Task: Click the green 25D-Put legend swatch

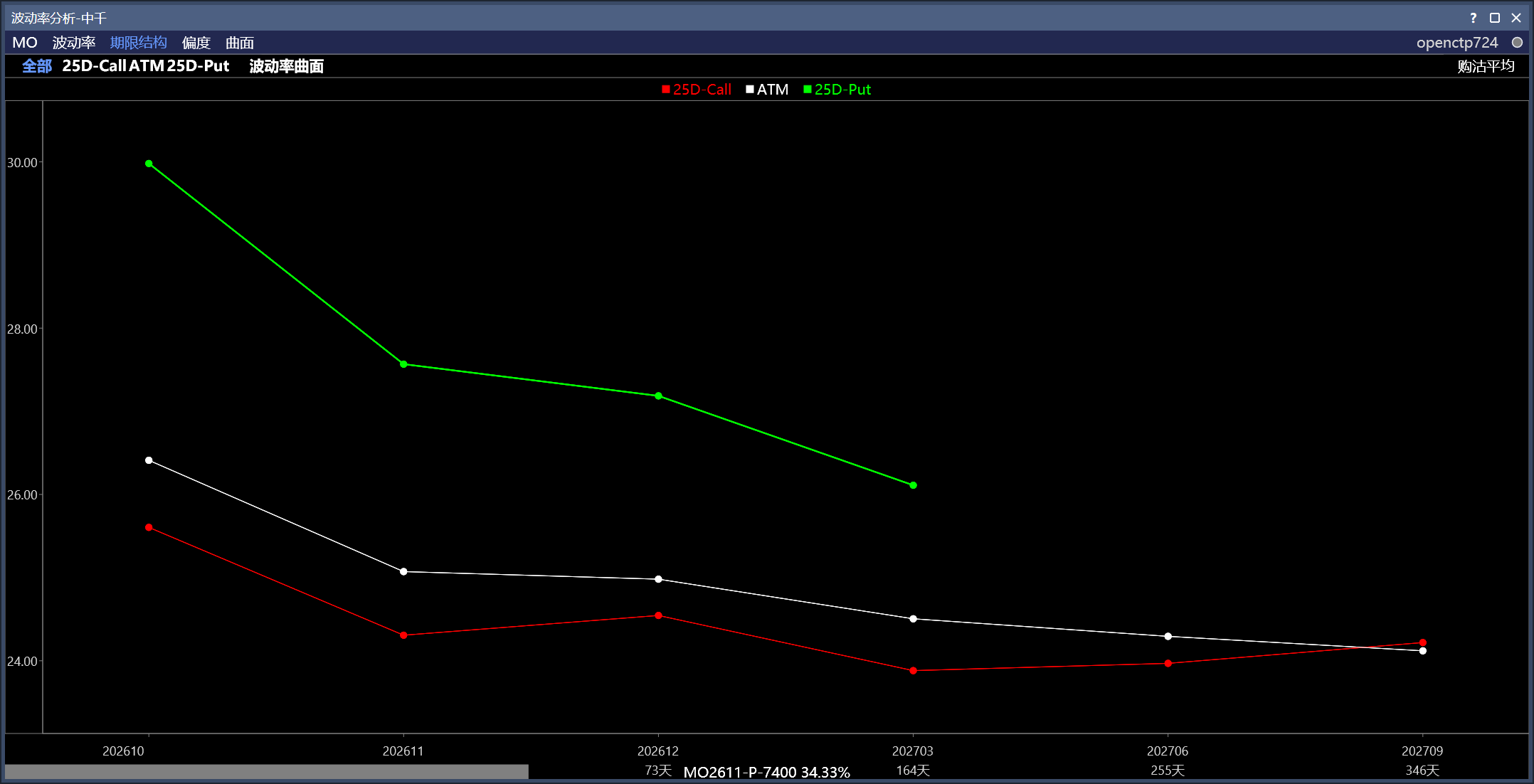Action: coord(808,90)
